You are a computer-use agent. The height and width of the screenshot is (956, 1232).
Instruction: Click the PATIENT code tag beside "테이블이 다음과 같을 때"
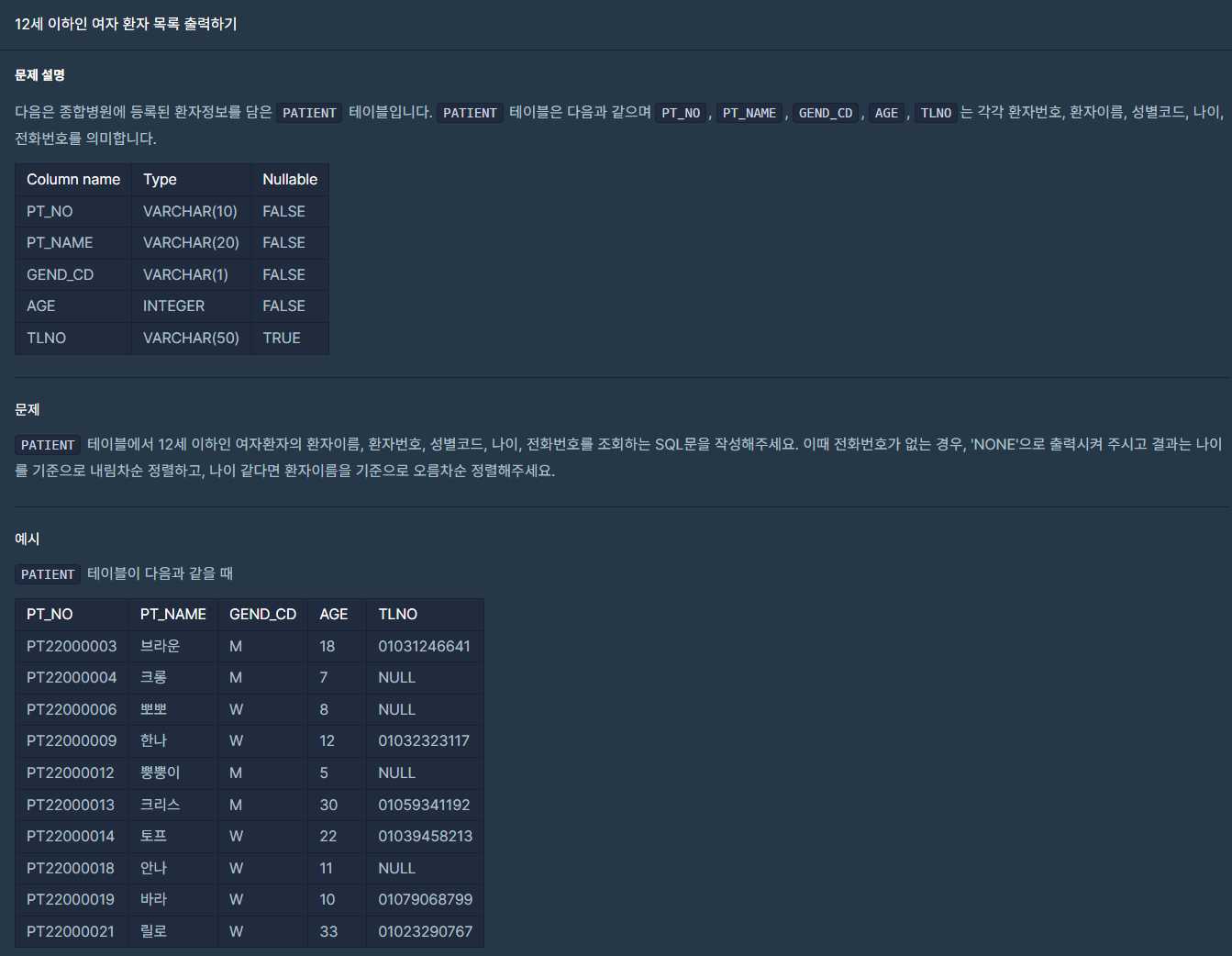(48, 574)
